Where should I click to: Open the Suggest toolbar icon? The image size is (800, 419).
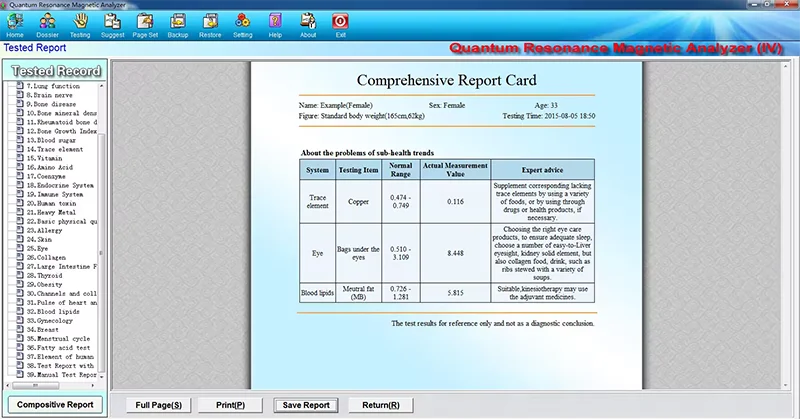tap(112, 22)
